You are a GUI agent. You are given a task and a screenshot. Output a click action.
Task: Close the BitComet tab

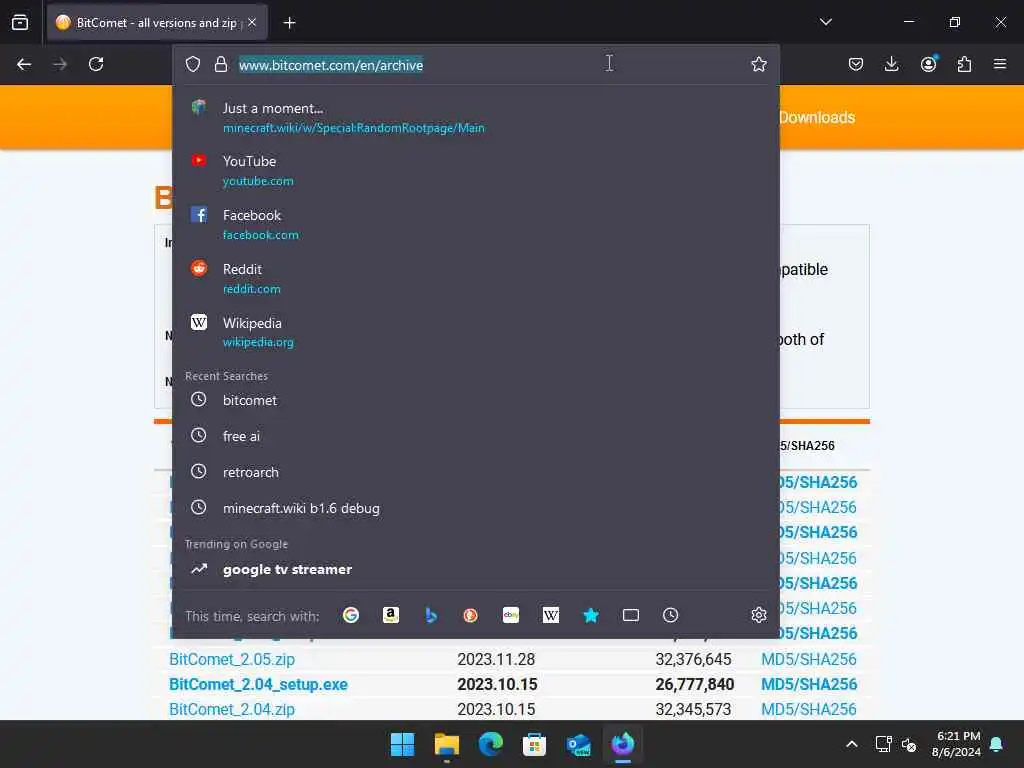[252, 22]
